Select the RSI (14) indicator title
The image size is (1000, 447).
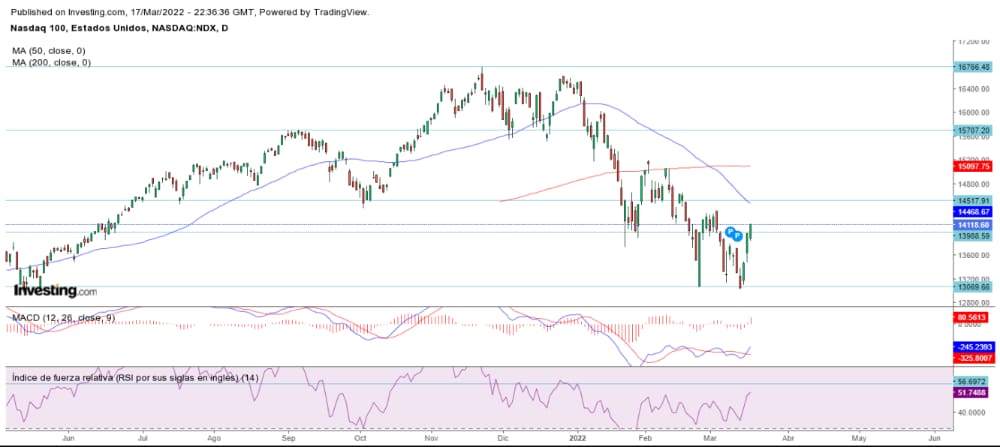pos(135,377)
